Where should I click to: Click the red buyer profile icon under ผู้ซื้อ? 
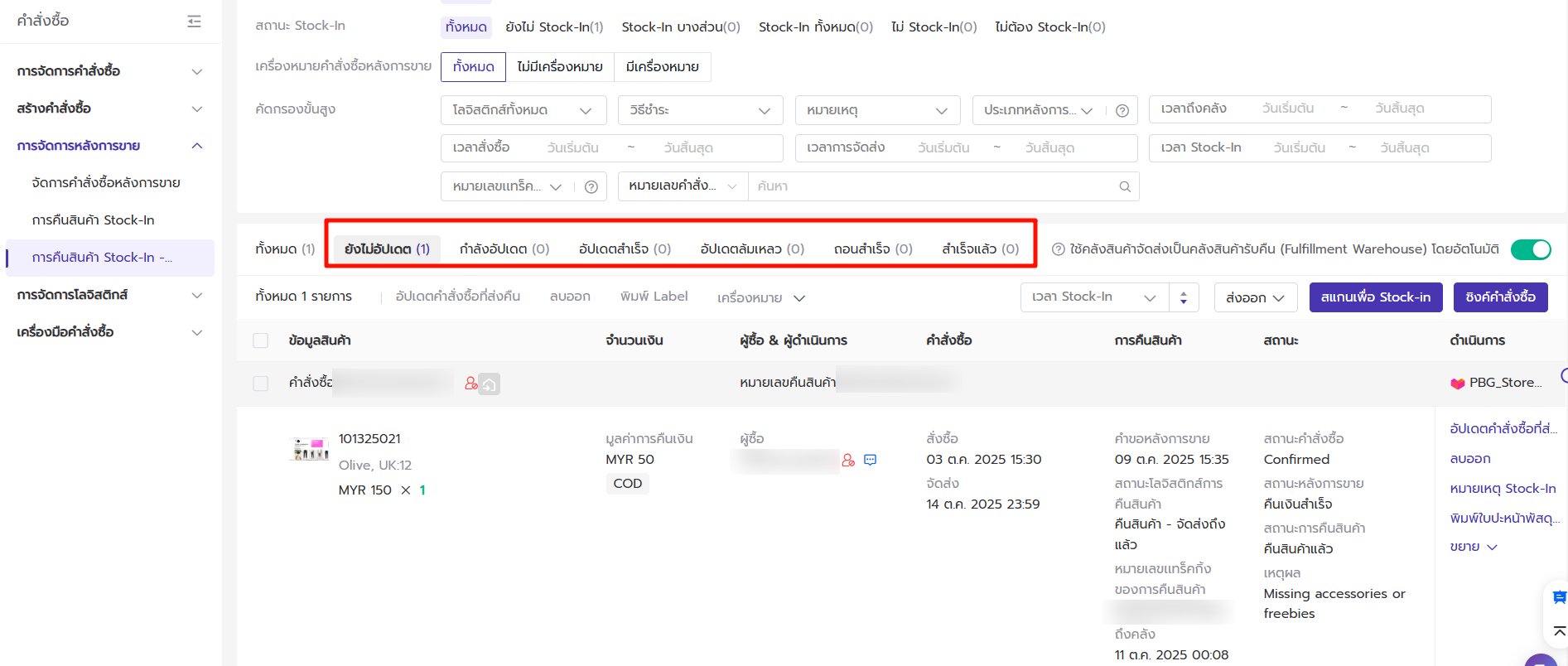pyautogui.click(x=848, y=460)
